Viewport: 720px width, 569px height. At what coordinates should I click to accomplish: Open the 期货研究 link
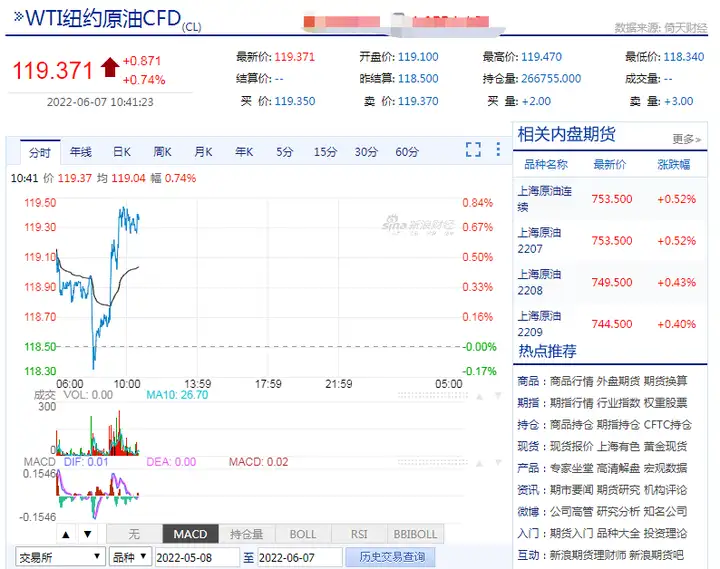(619, 490)
